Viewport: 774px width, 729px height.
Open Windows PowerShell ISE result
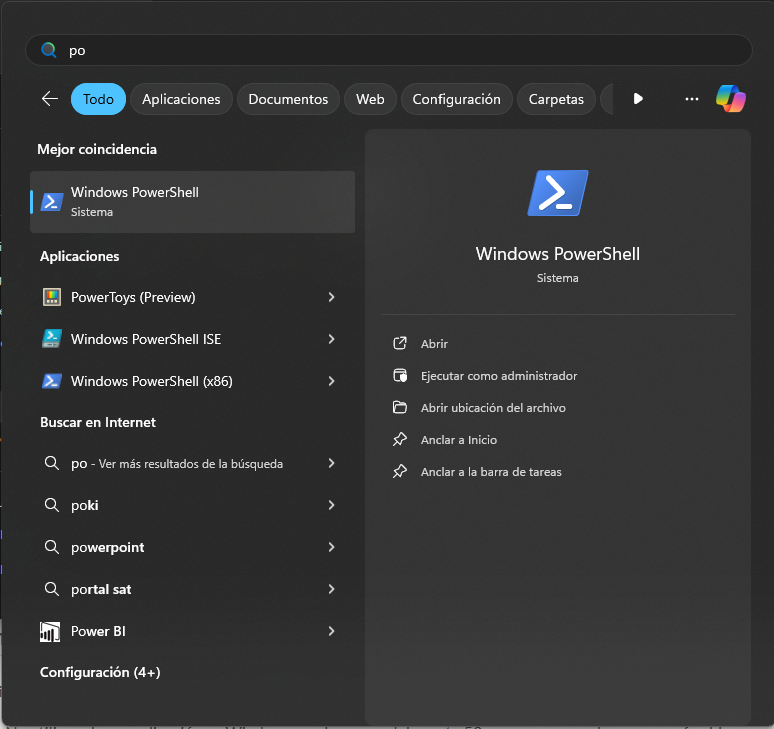(x=193, y=339)
